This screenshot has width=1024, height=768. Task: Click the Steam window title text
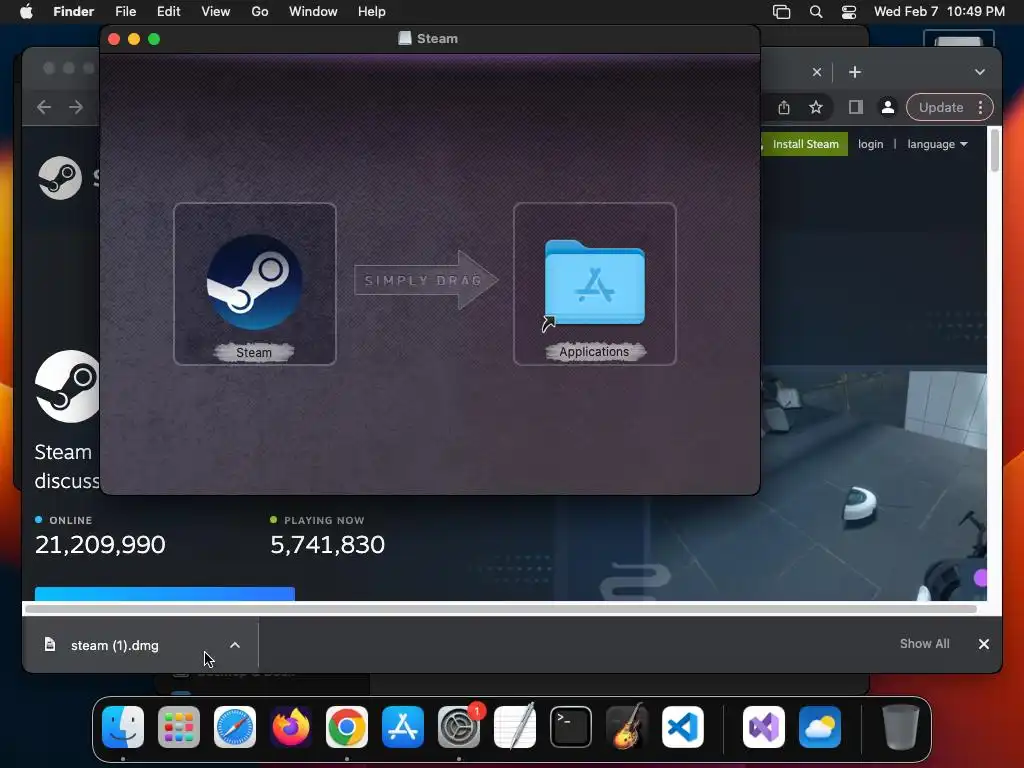[x=437, y=39]
